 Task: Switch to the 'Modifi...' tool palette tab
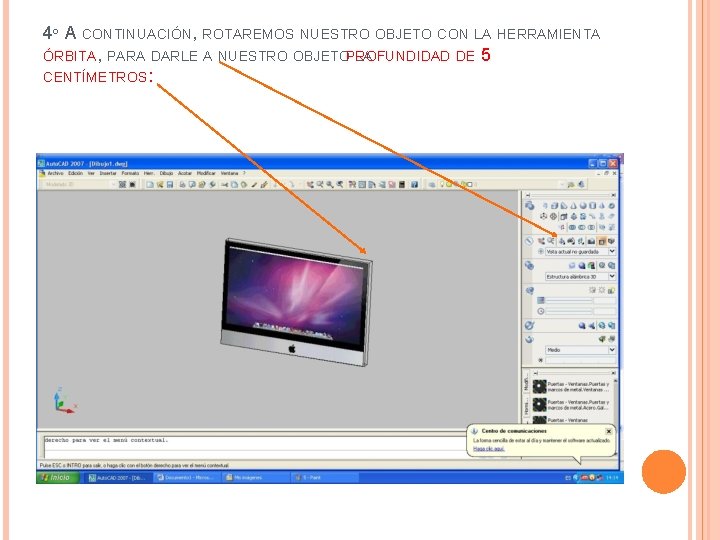click(526, 384)
